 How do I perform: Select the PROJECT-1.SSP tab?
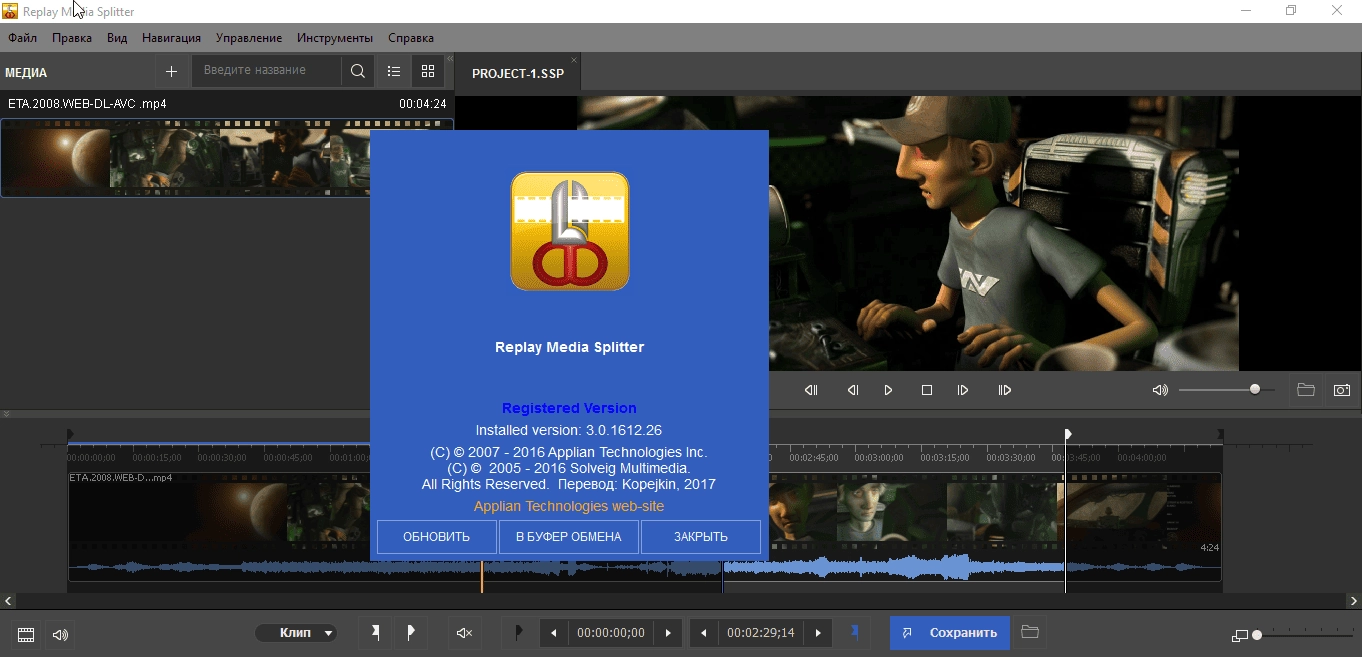pyautogui.click(x=518, y=74)
